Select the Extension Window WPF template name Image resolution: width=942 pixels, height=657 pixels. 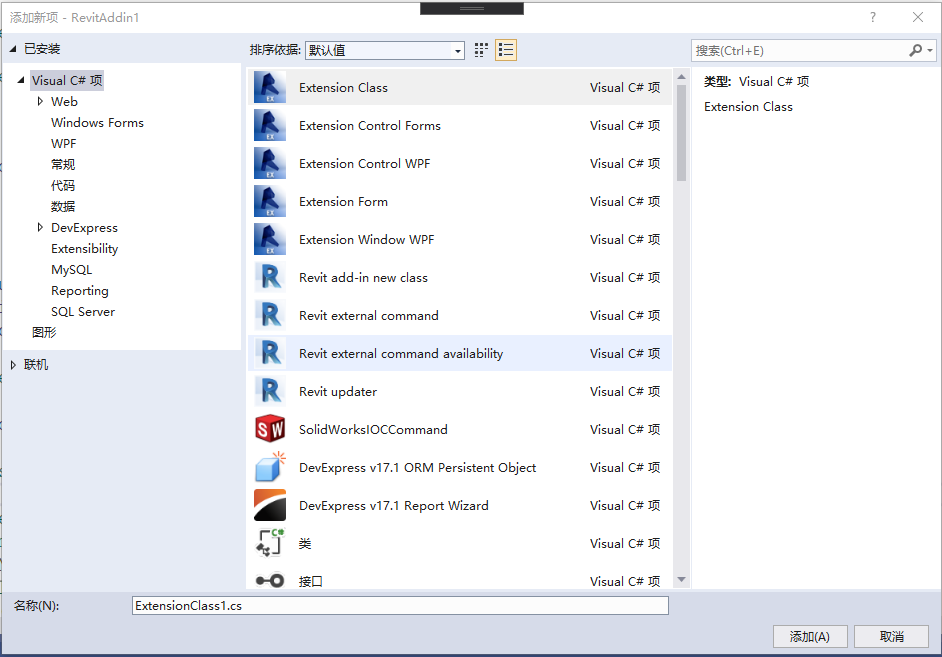[366, 240]
